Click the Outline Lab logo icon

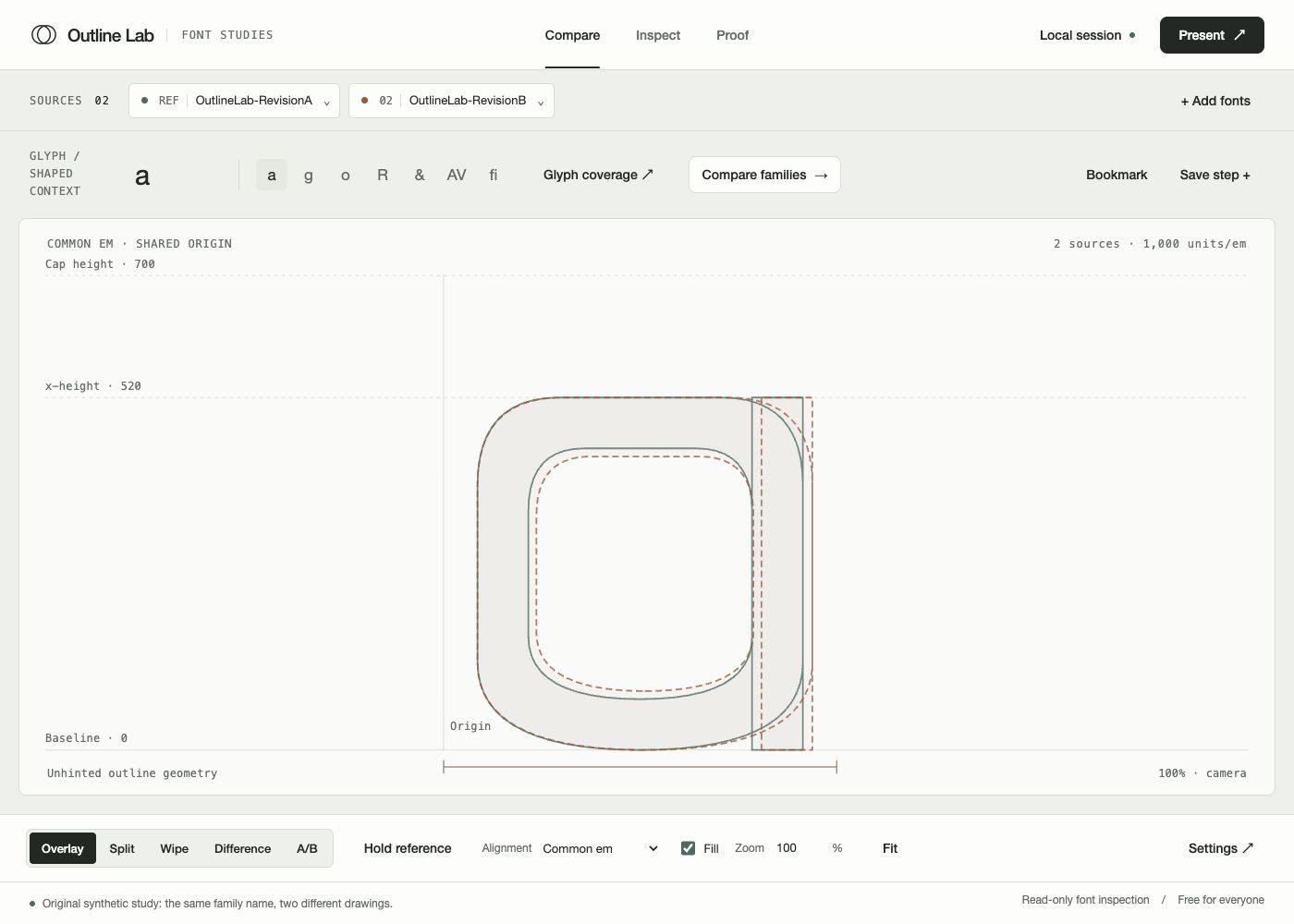point(43,35)
